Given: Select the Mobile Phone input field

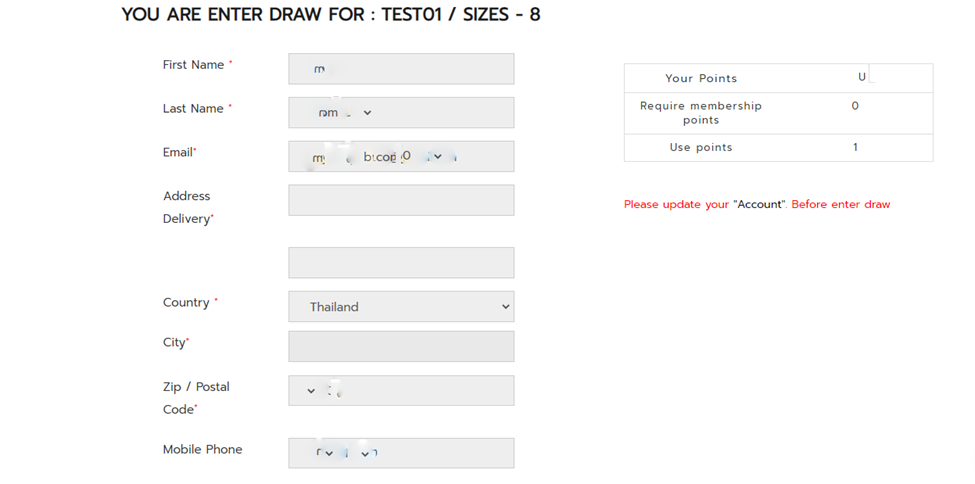Looking at the screenshot, I should pyautogui.click(x=401, y=453).
